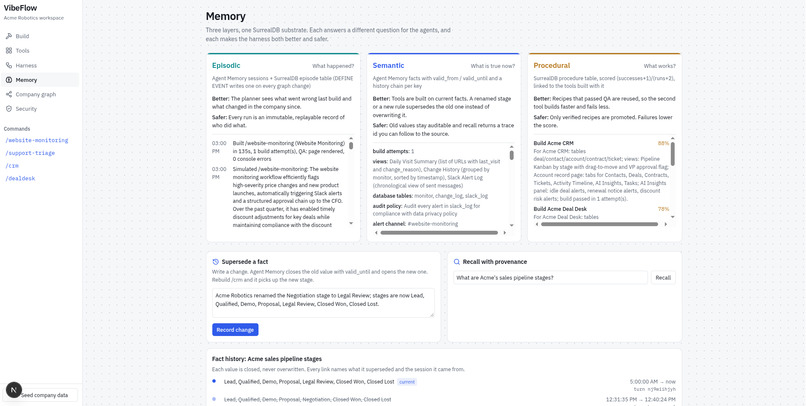Click the 88% score for Build Acme CRM
The width and height of the screenshot is (806, 406).
[663, 143]
